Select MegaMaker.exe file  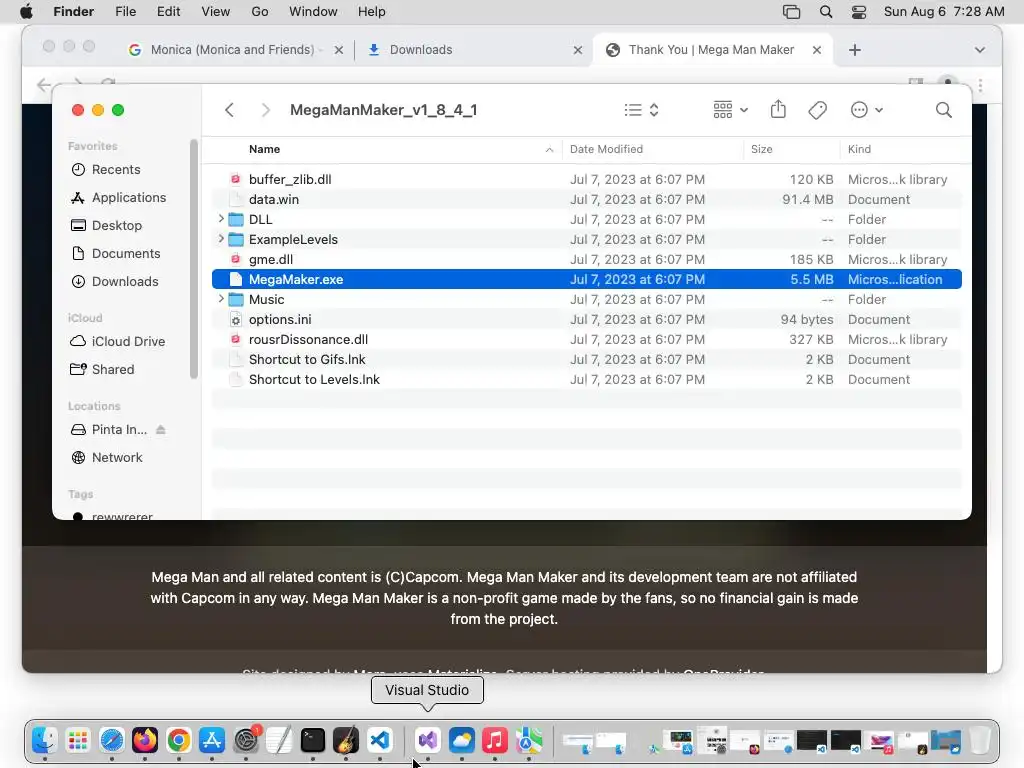click(586, 280)
